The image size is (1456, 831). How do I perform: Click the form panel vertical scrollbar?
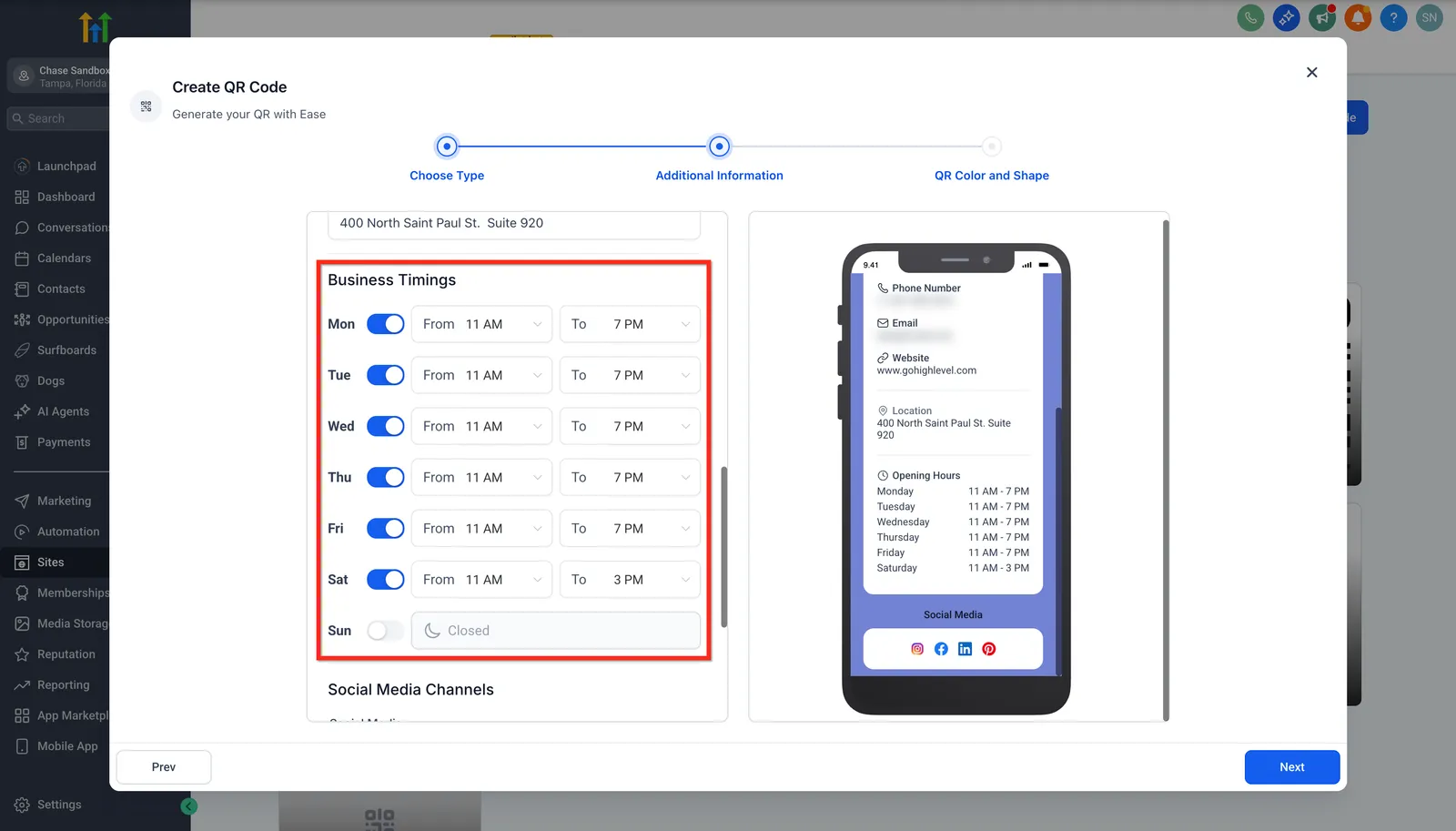724,546
